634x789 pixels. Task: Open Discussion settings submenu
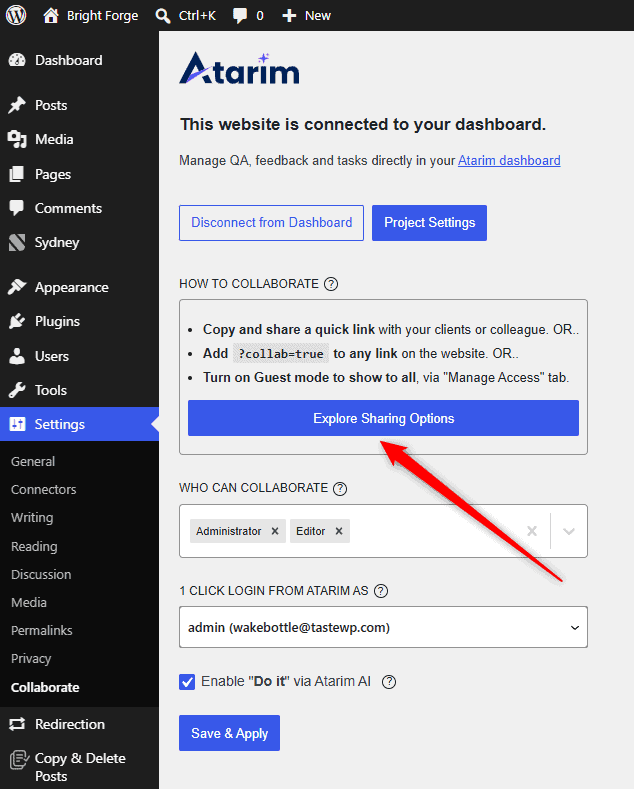point(41,575)
